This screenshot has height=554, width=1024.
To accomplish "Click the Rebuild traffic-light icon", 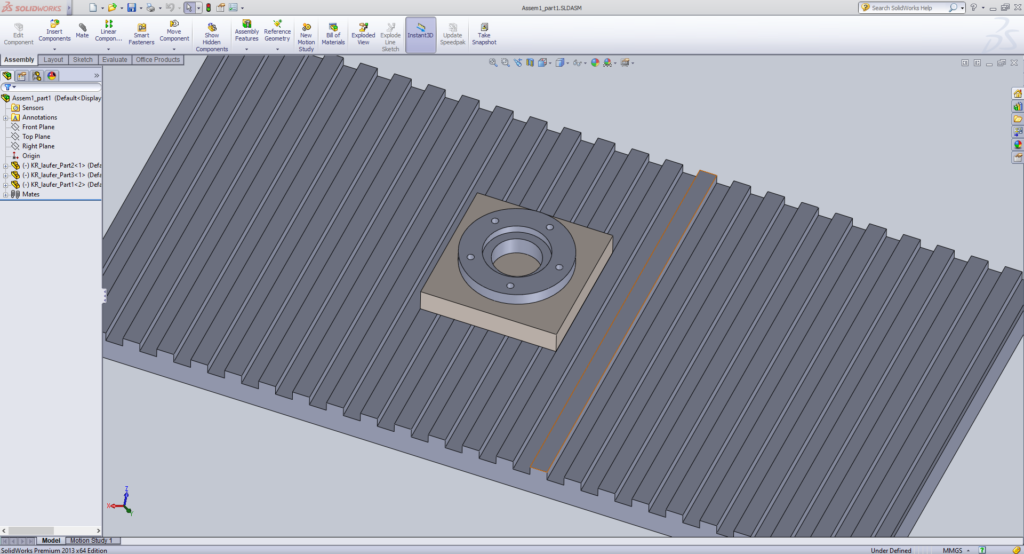I will click(208, 8).
